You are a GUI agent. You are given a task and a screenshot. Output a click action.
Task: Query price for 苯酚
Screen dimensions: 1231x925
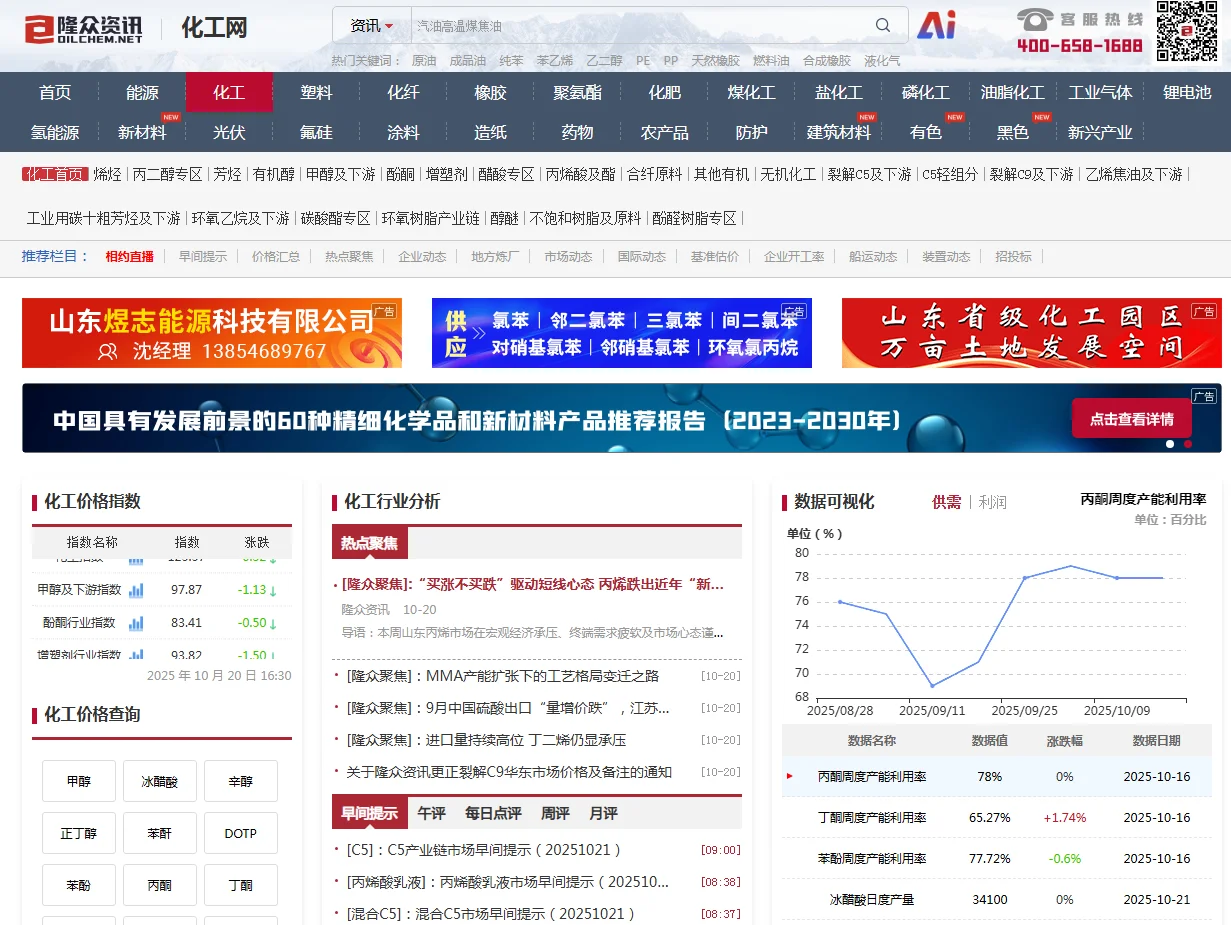coord(79,885)
